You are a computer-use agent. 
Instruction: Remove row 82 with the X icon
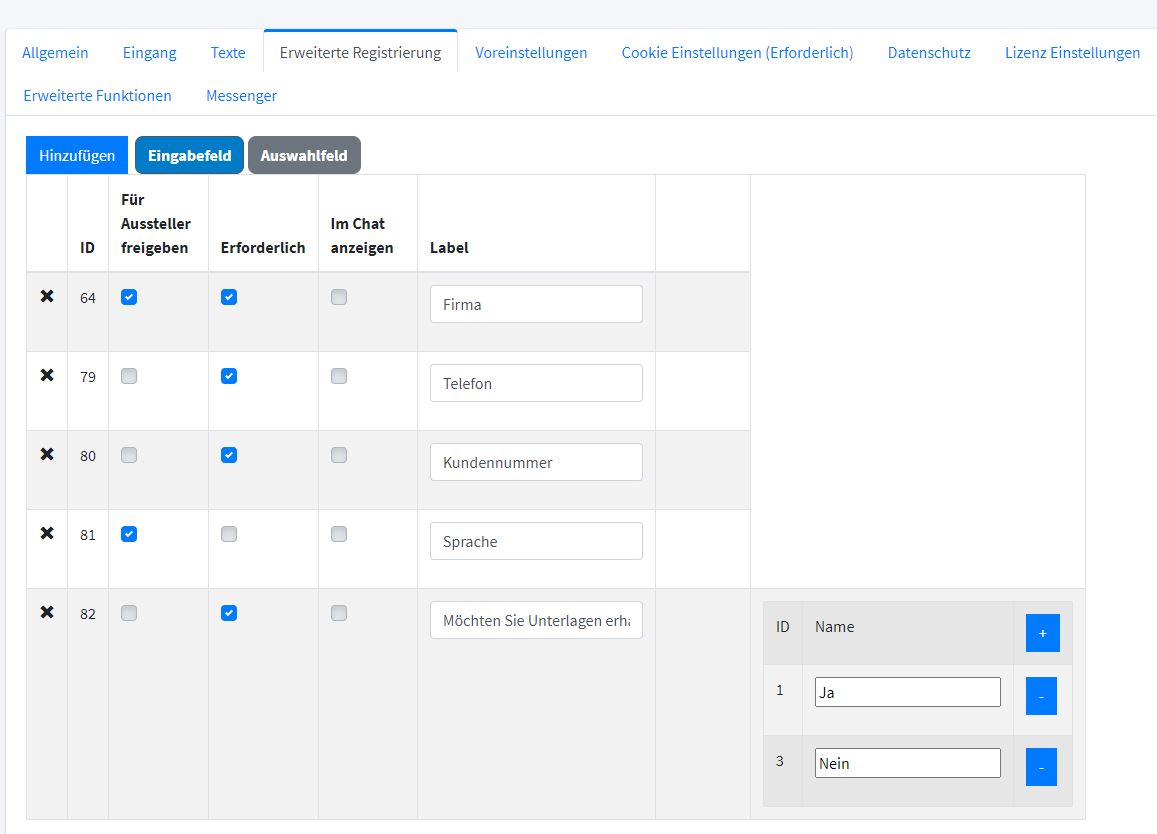pyautogui.click(x=47, y=613)
